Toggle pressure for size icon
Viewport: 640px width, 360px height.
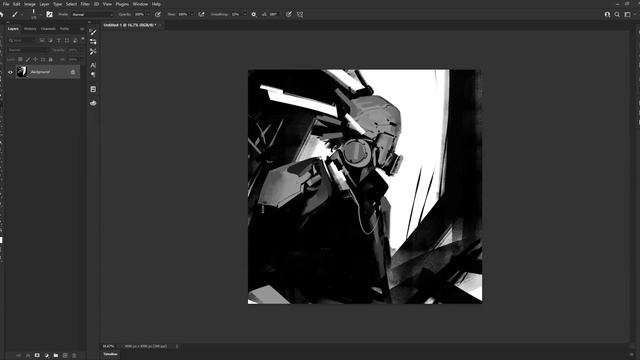[289, 14]
